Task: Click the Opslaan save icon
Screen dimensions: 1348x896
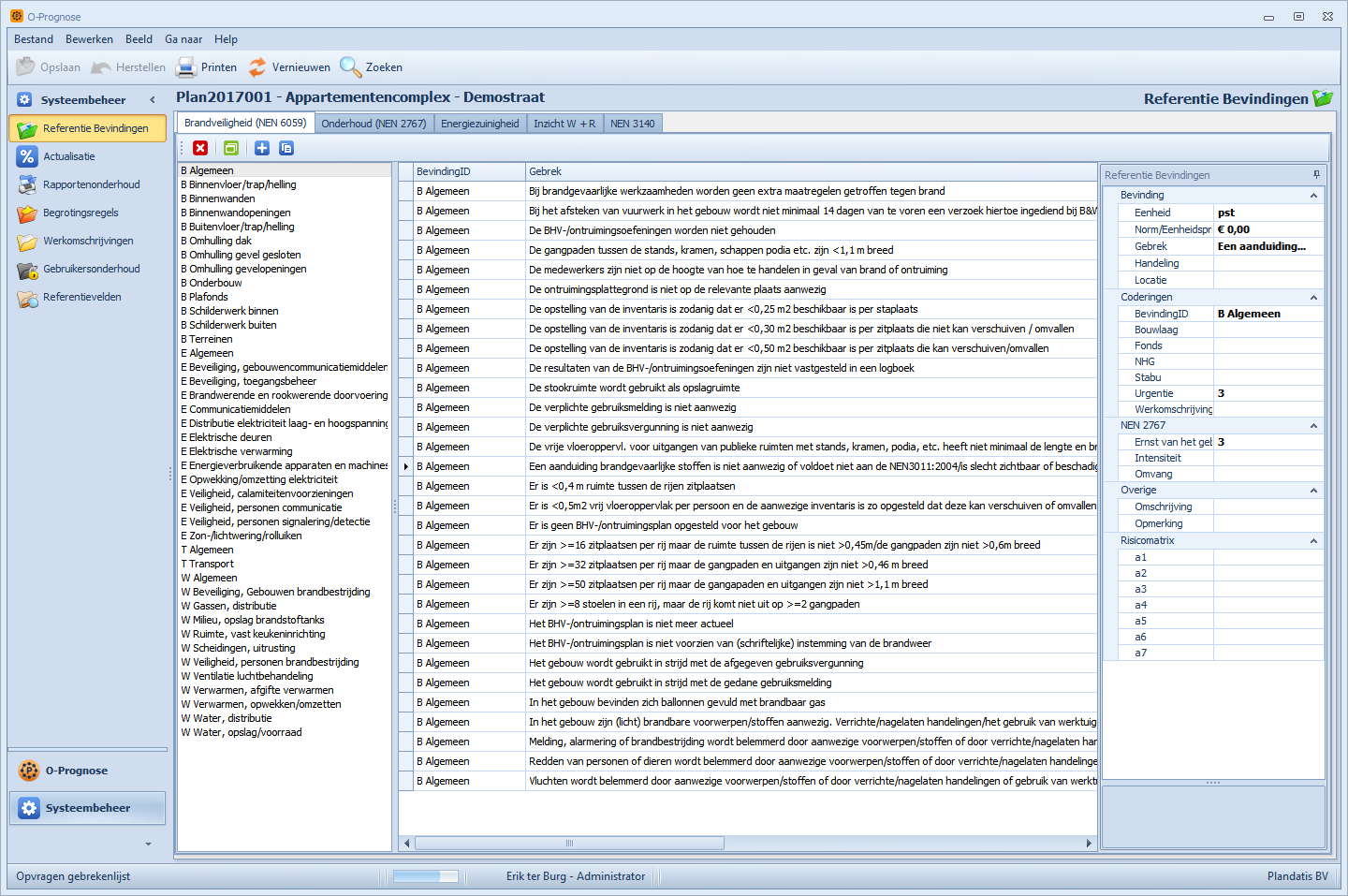Action: [x=25, y=67]
